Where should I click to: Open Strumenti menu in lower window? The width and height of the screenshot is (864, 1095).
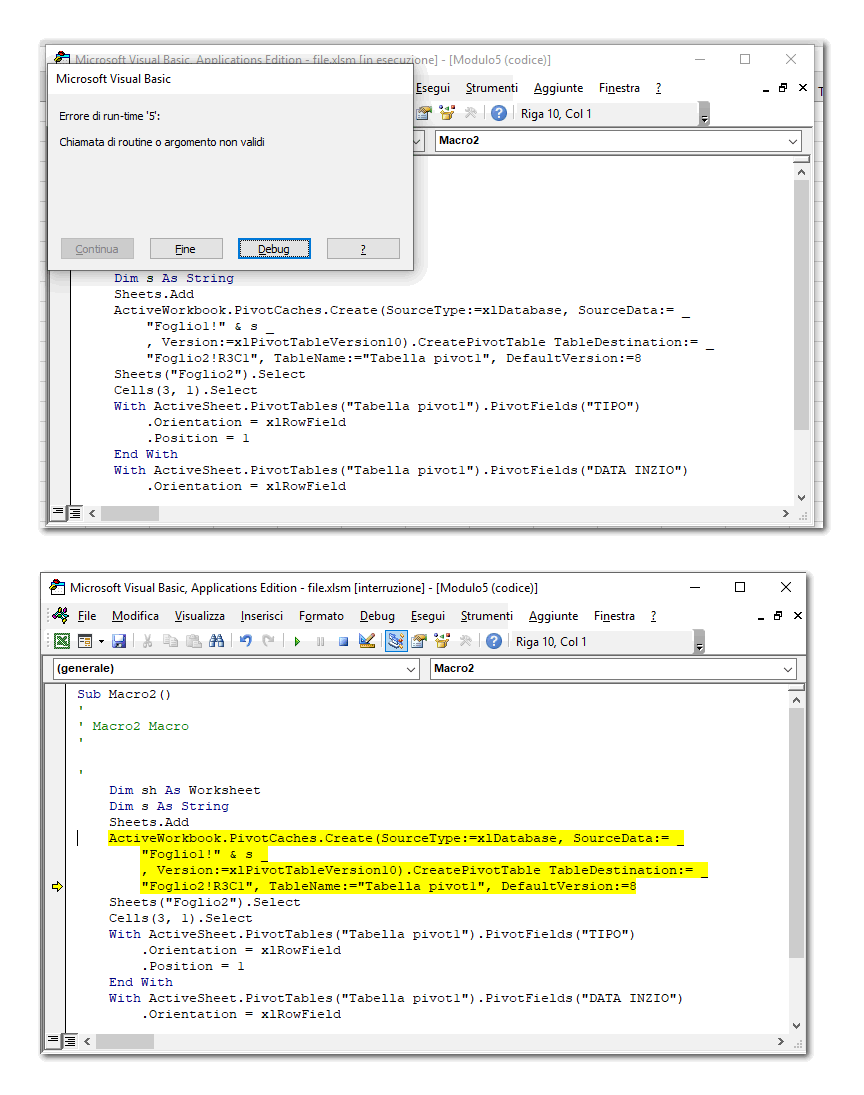coord(487,616)
